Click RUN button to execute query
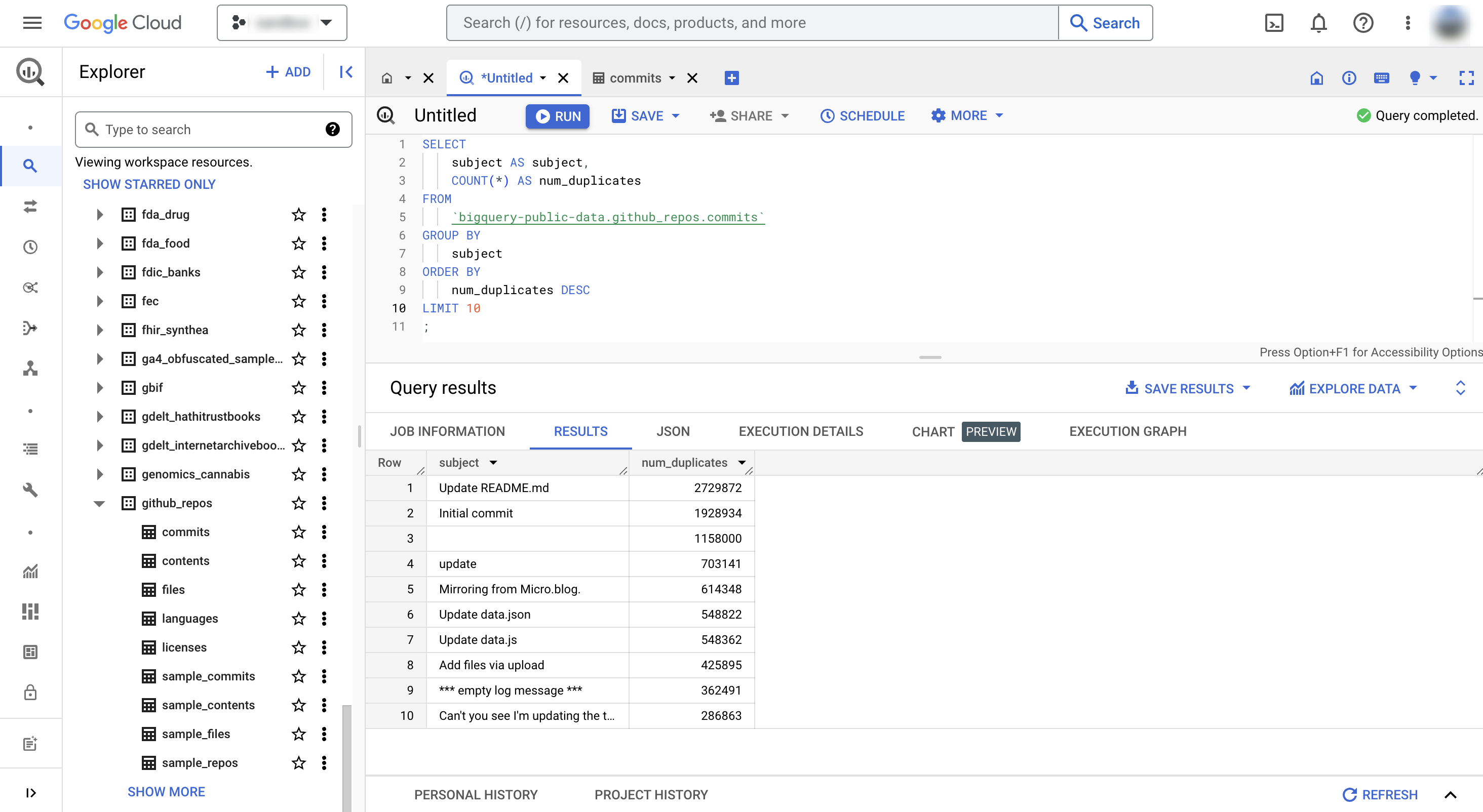The height and width of the screenshot is (812, 1483). click(x=557, y=115)
